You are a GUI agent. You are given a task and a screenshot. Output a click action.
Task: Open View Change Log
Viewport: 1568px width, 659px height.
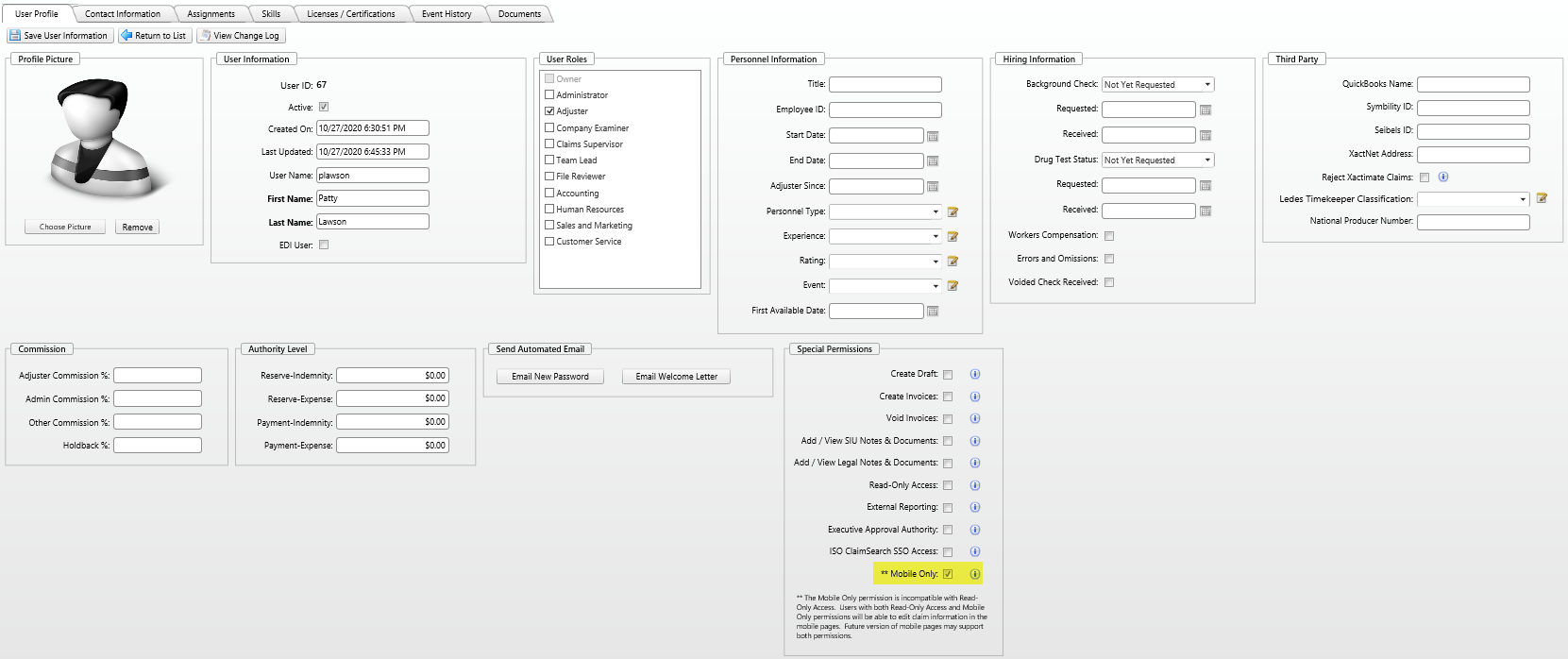tap(240, 36)
